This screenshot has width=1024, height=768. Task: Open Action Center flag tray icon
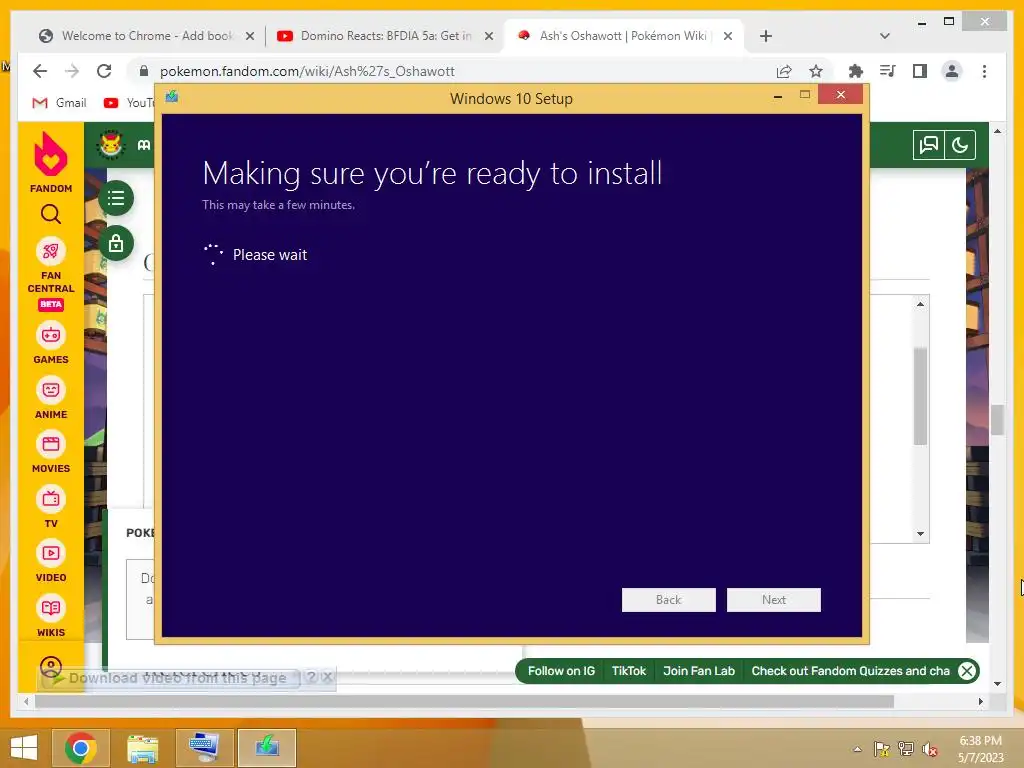point(881,749)
